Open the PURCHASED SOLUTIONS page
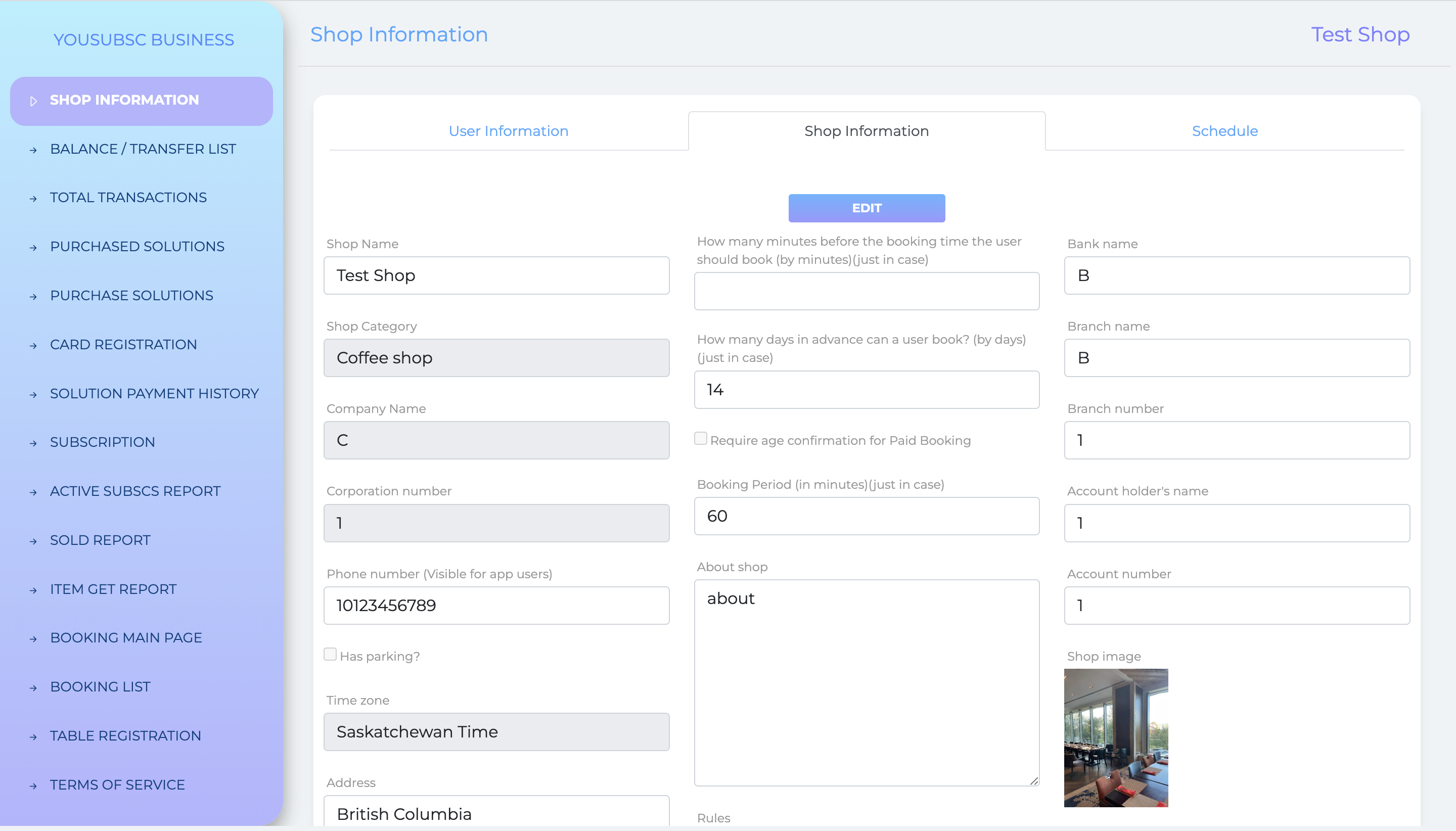Image resolution: width=1456 pixels, height=831 pixels. pos(136,248)
